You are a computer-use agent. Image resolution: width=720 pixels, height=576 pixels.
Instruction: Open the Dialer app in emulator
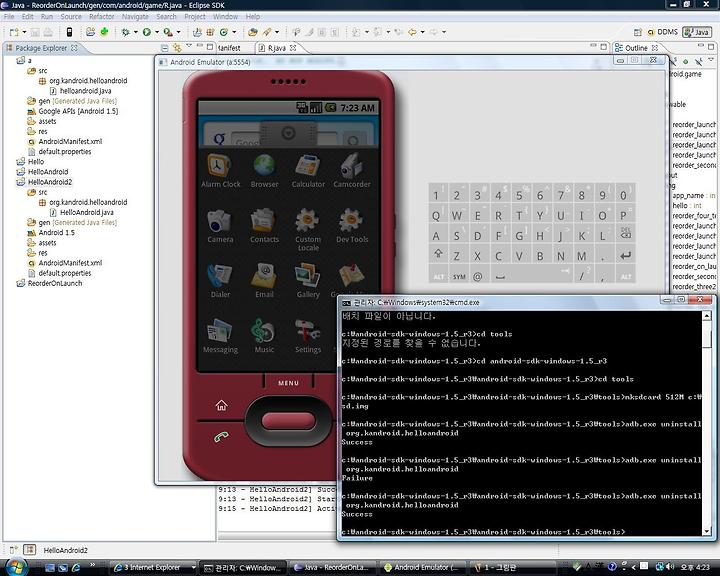220,281
